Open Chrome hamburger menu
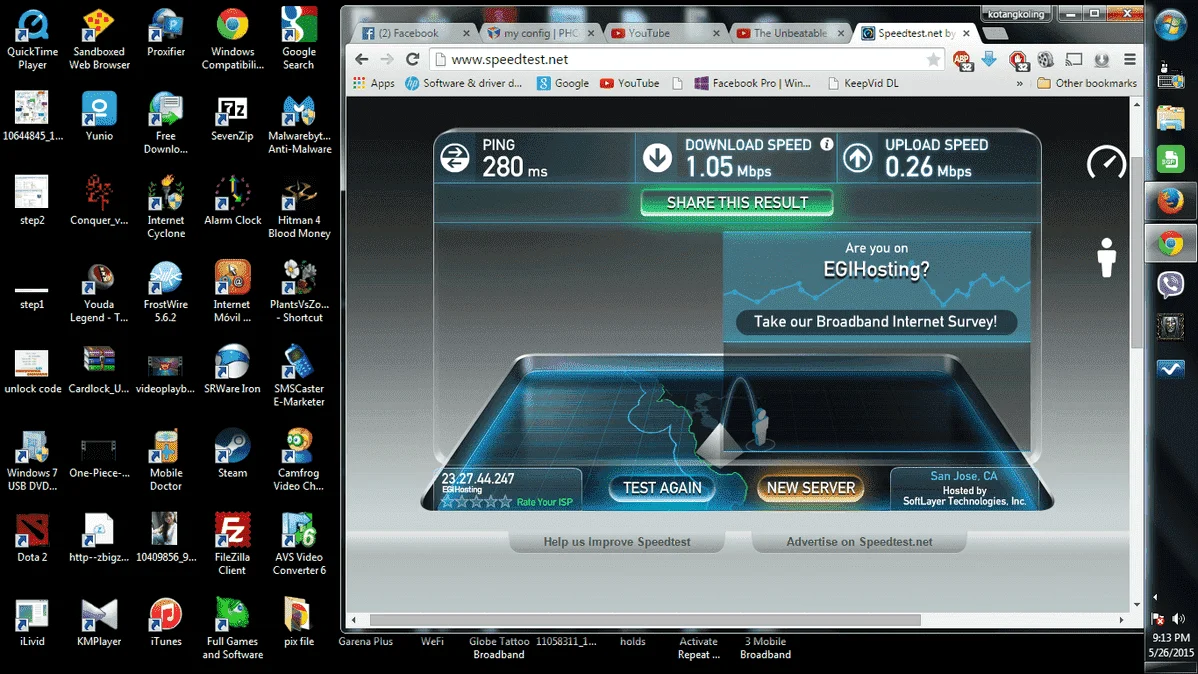 1129,59
